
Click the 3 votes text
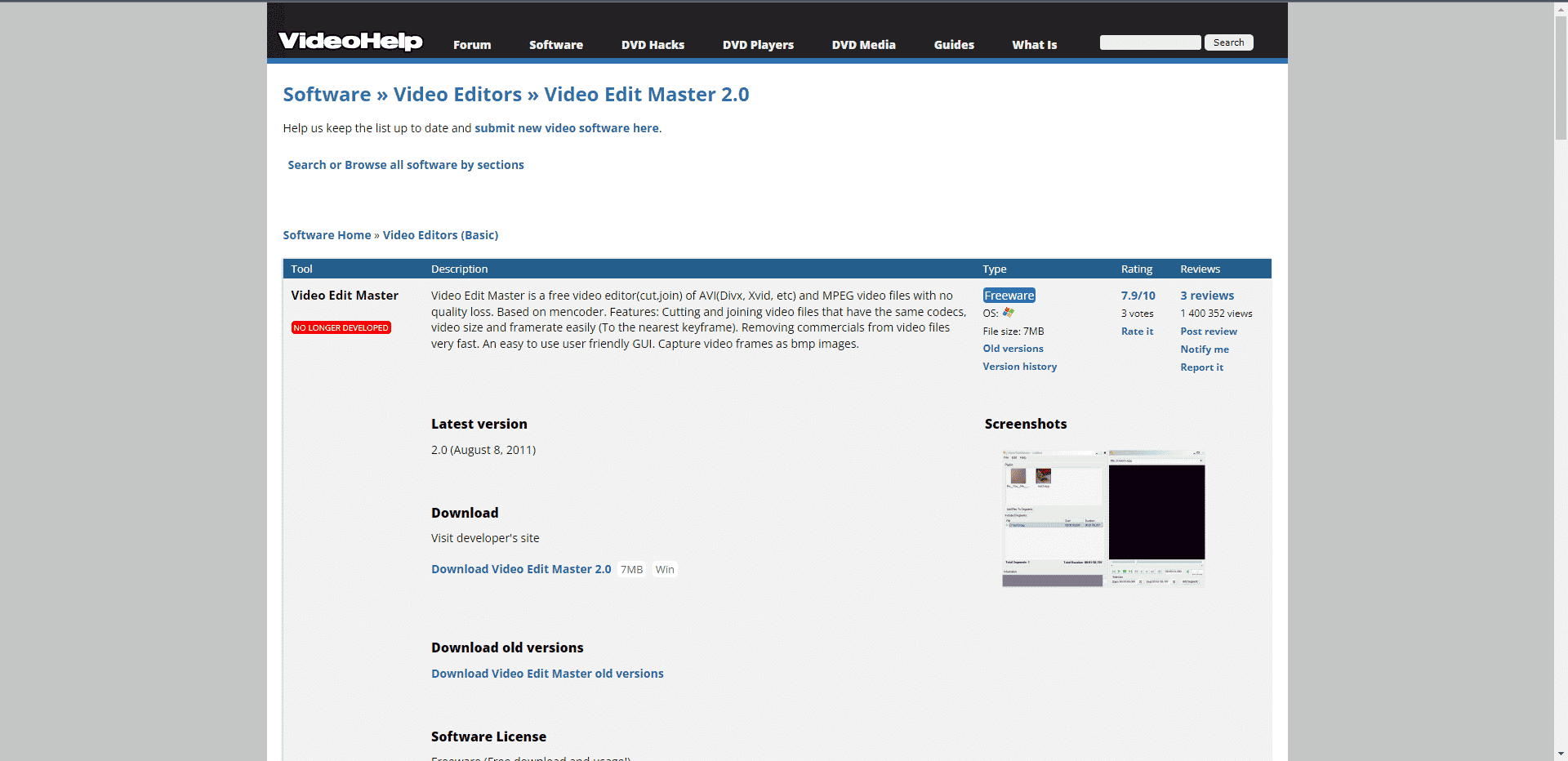tap(1137, 314)
